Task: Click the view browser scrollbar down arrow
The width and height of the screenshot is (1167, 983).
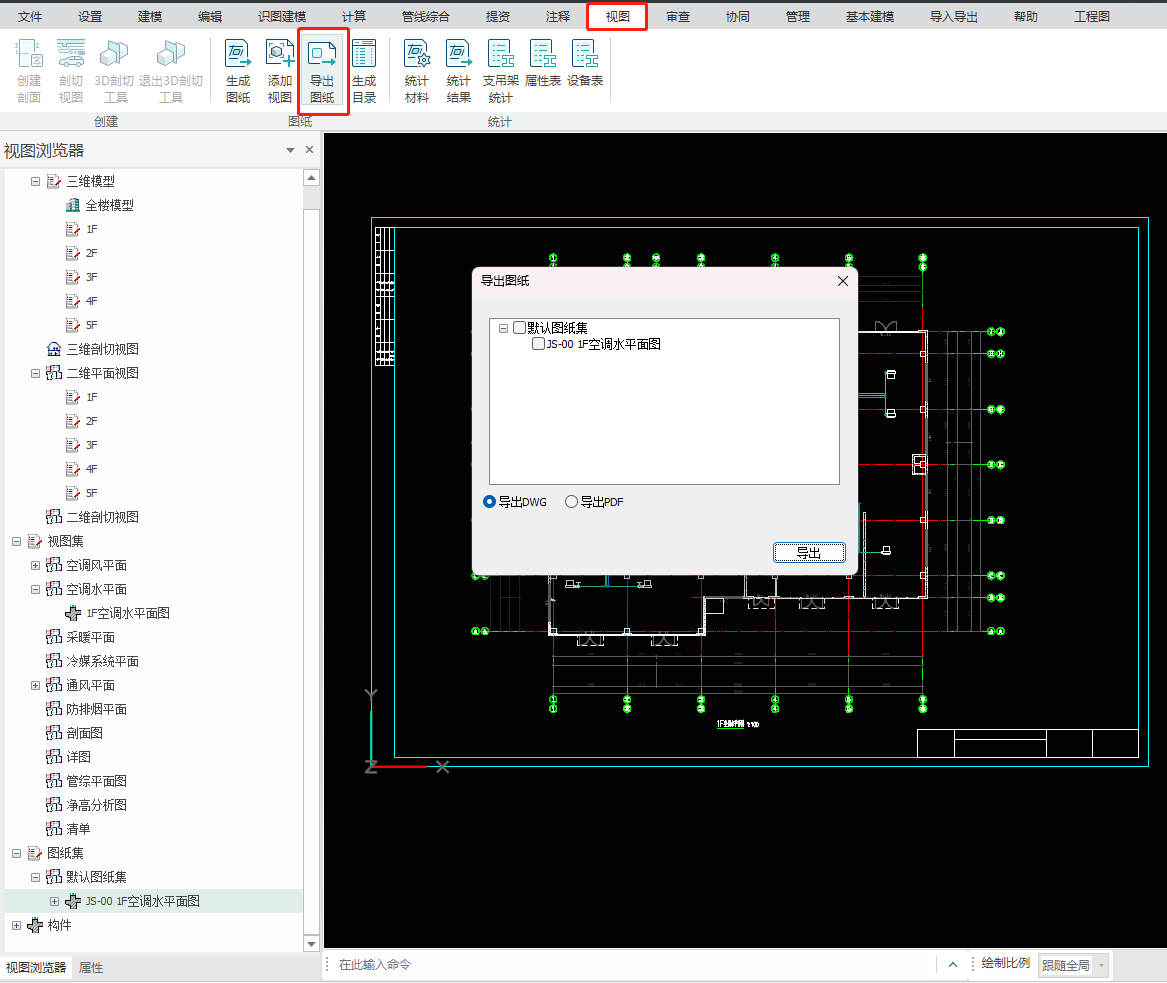Action: (312, 943)
